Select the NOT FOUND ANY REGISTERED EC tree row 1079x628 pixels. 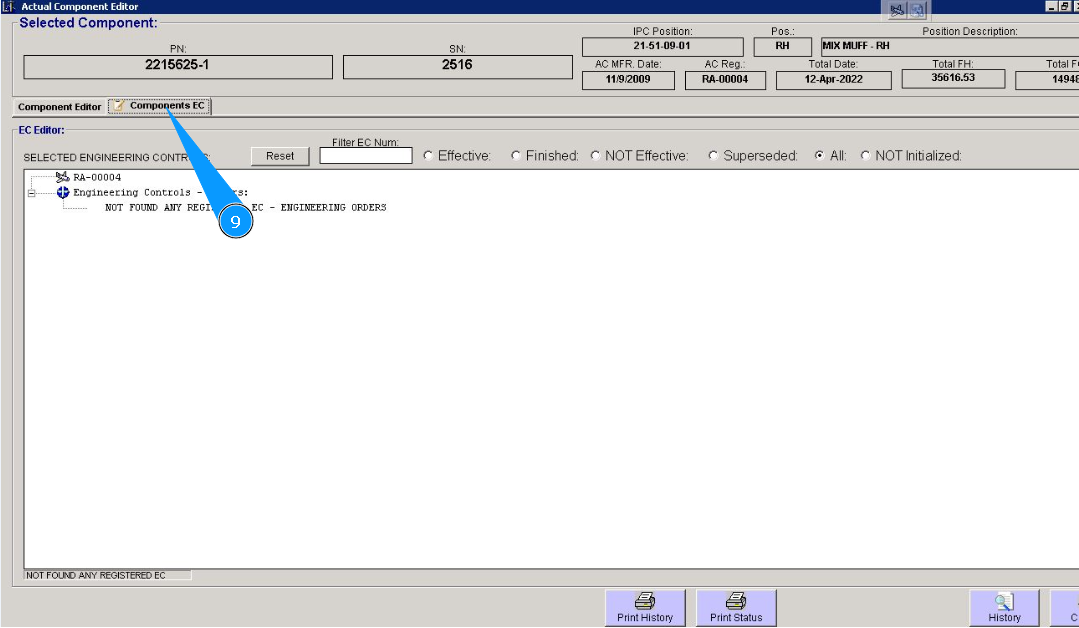click(x=246, y=208)
